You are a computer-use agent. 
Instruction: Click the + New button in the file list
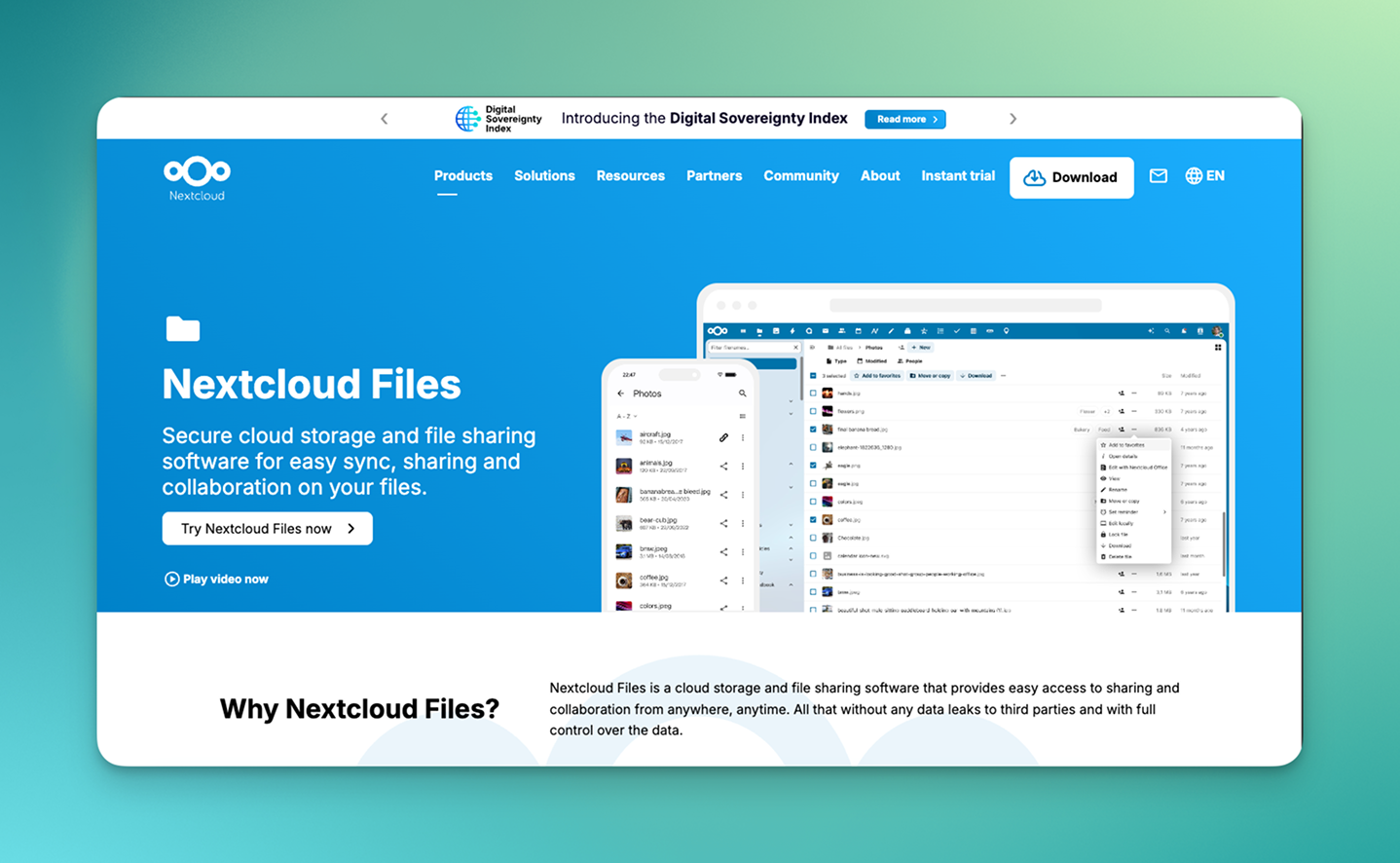pyautogui.click(x=921, y=348)
